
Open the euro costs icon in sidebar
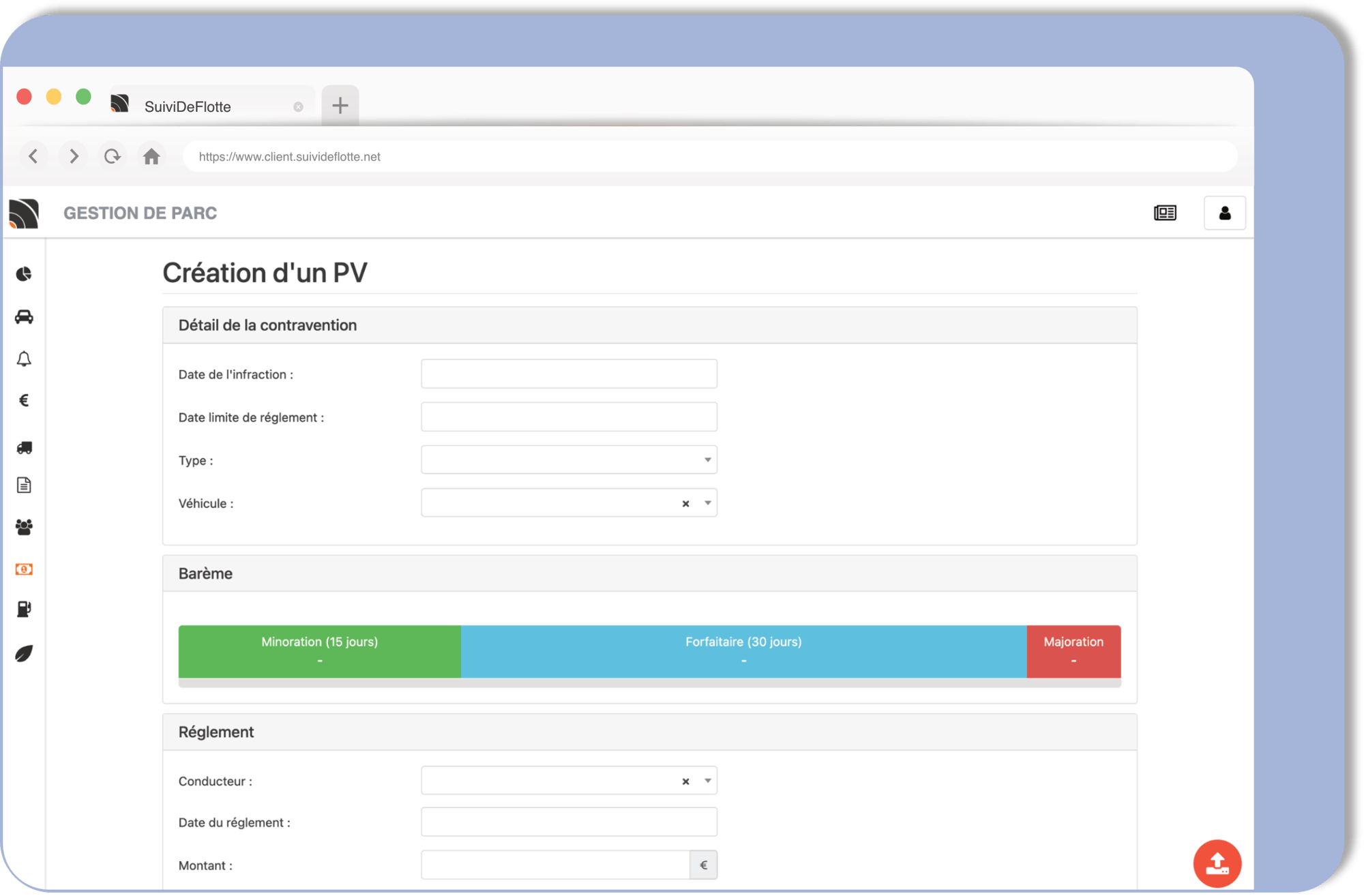click(x=24, y=400)
